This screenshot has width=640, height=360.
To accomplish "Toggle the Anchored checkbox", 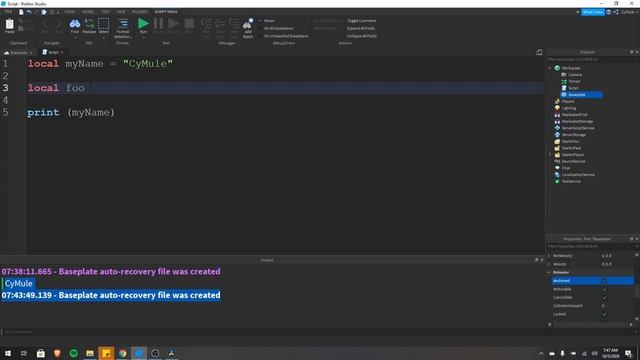I will point(604,281).
